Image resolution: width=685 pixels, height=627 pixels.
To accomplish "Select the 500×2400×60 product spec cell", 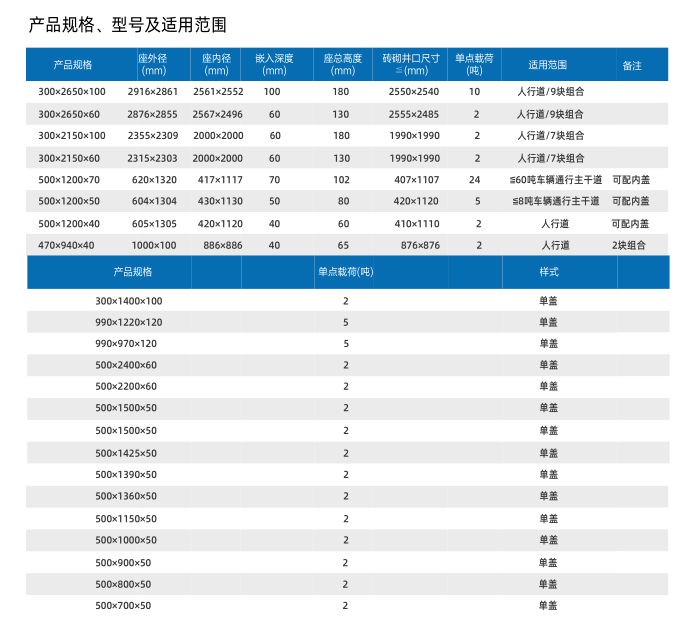I will [126, 365].
